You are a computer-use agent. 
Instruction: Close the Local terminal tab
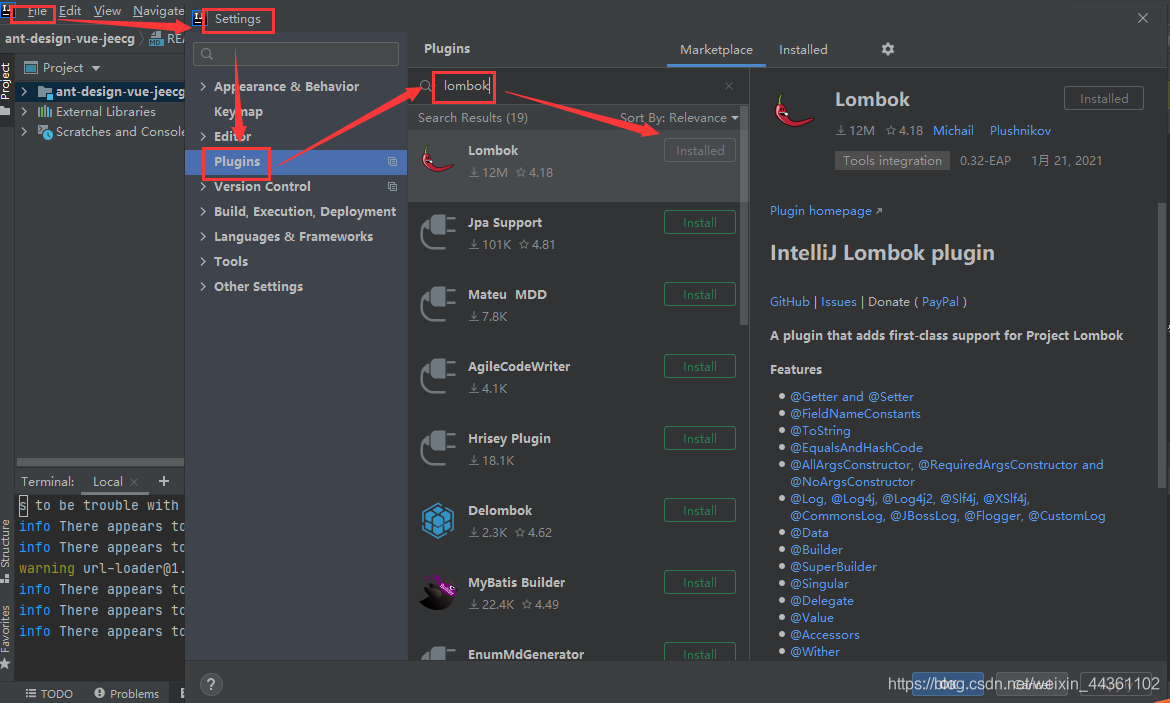point(134,482)
